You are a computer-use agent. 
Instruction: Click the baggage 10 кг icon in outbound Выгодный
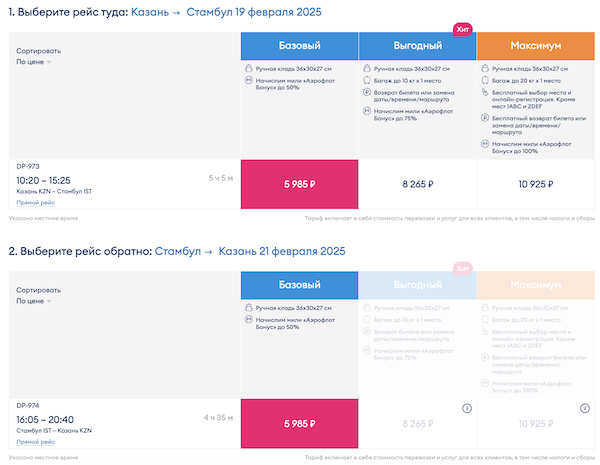[365, 80]
